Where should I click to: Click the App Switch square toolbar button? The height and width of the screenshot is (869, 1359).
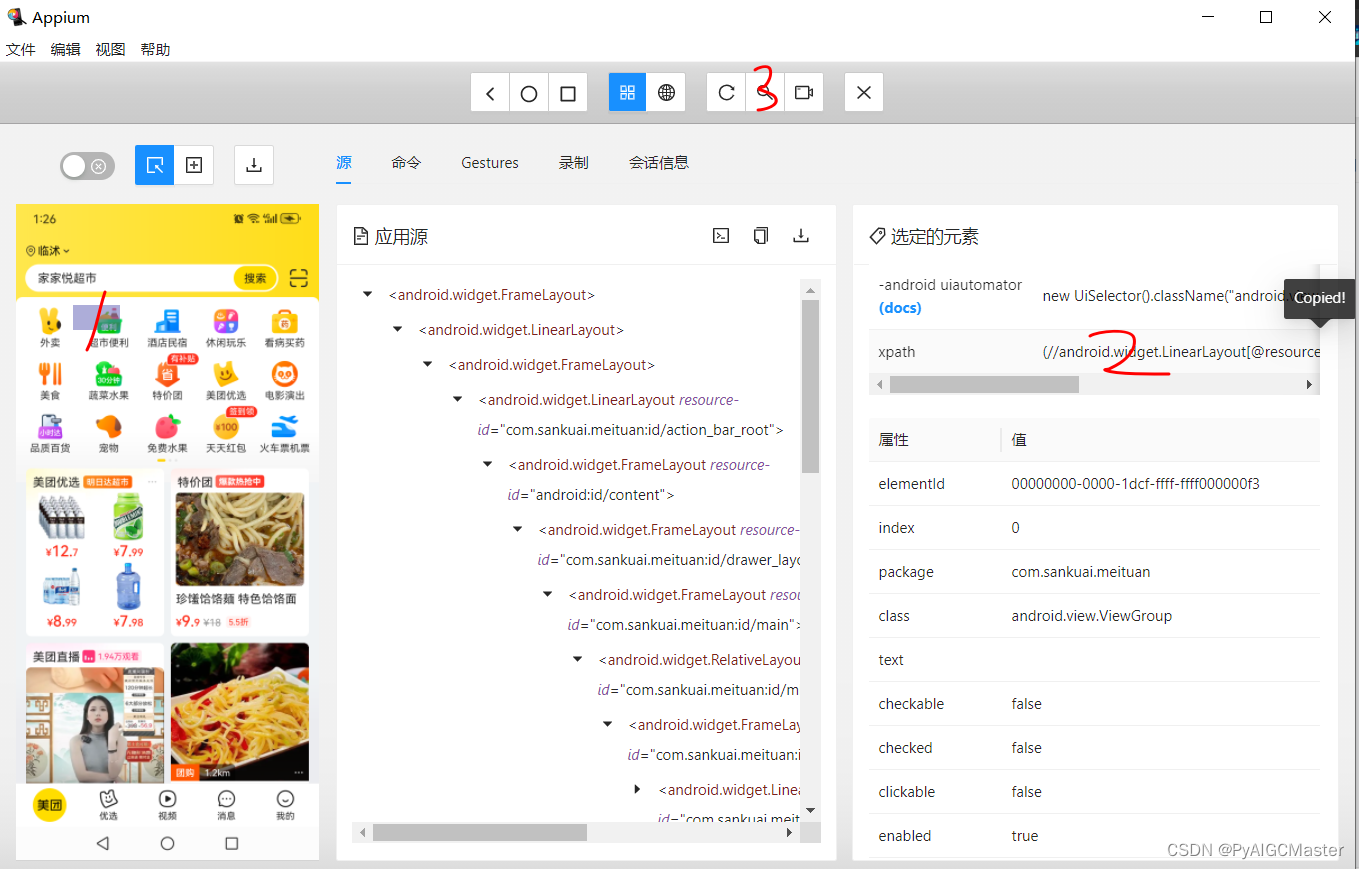568,93
